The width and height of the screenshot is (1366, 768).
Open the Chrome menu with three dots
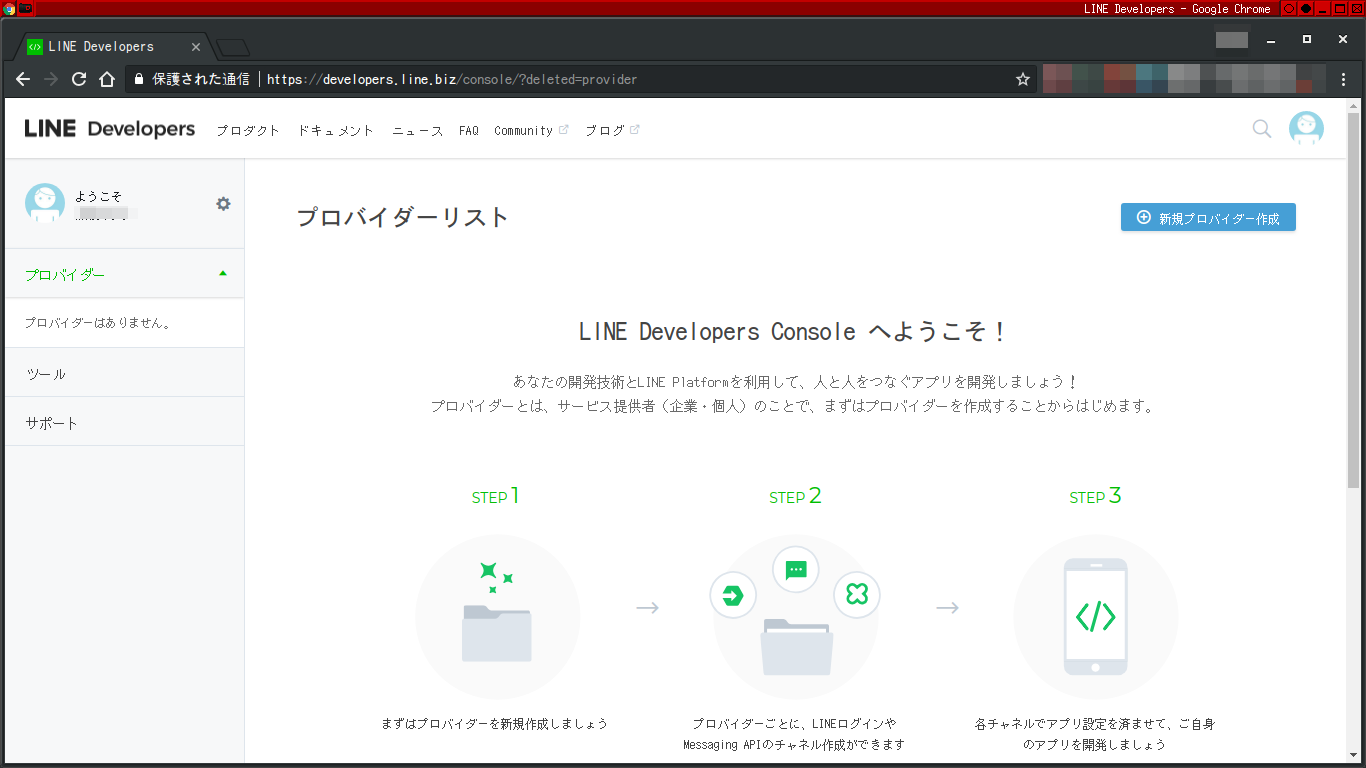[x=1344, y=79]
